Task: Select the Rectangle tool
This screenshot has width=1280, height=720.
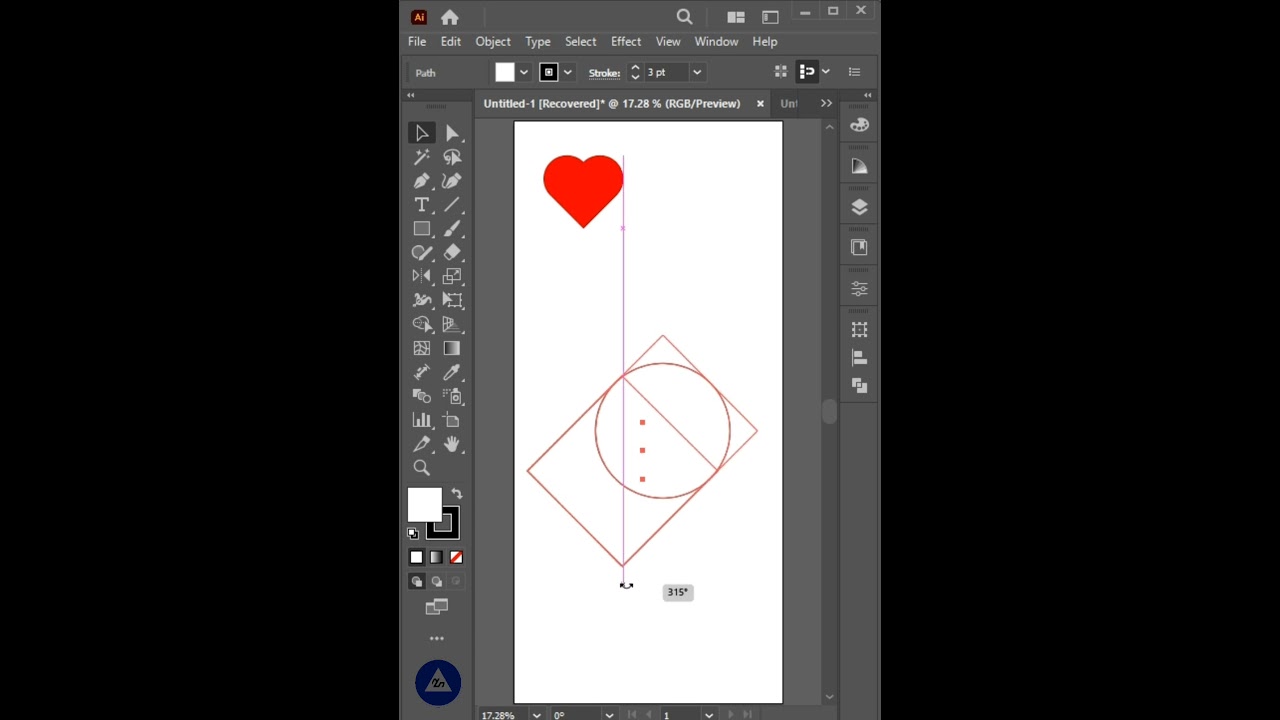Action: pyautogui.click(x=422, y=229)
